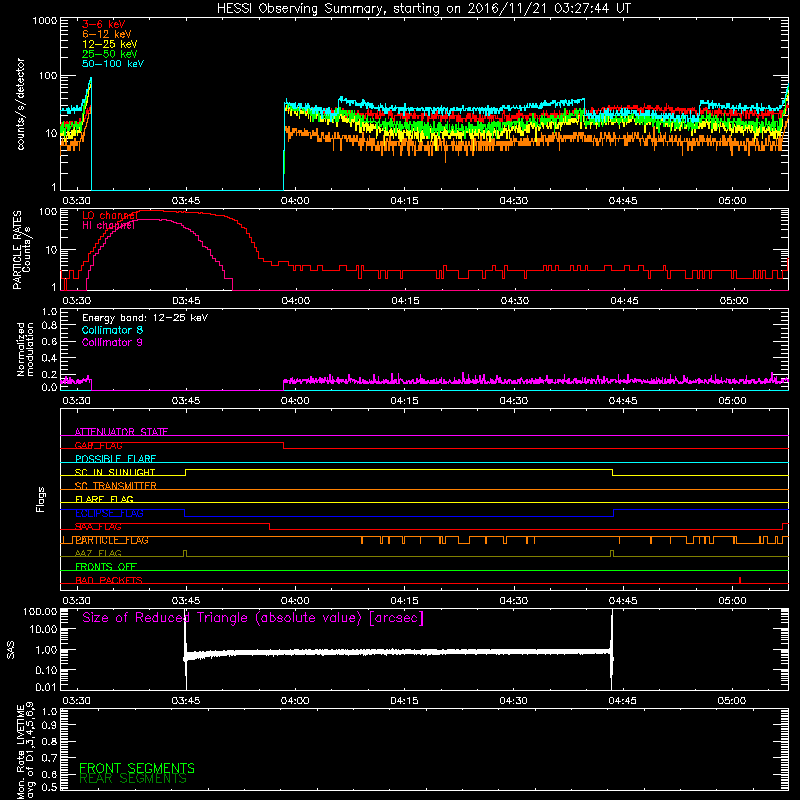Click the GAP_FLAG label
Image resolution: width=800 pixels, height=800 pixels.
(98, 445)
